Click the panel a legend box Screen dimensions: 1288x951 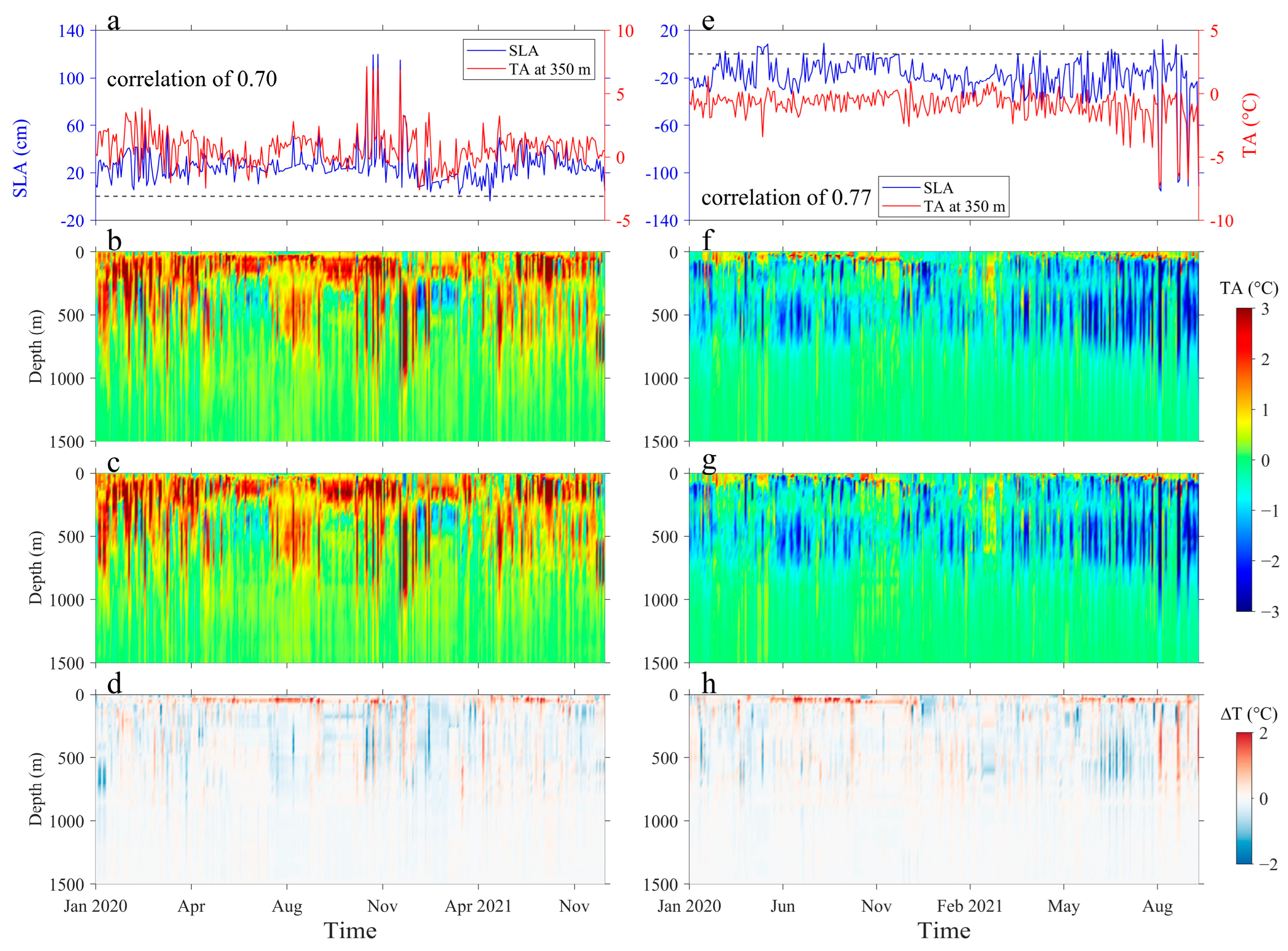pyautogui.click(x=528, y=59)
